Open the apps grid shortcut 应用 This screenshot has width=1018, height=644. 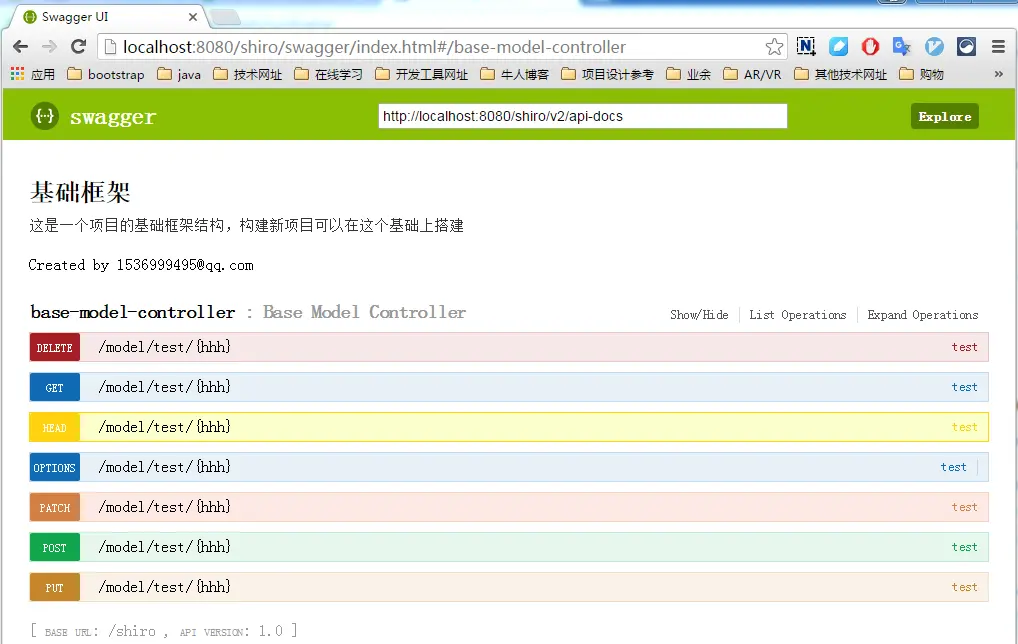(x=32, y=74)
